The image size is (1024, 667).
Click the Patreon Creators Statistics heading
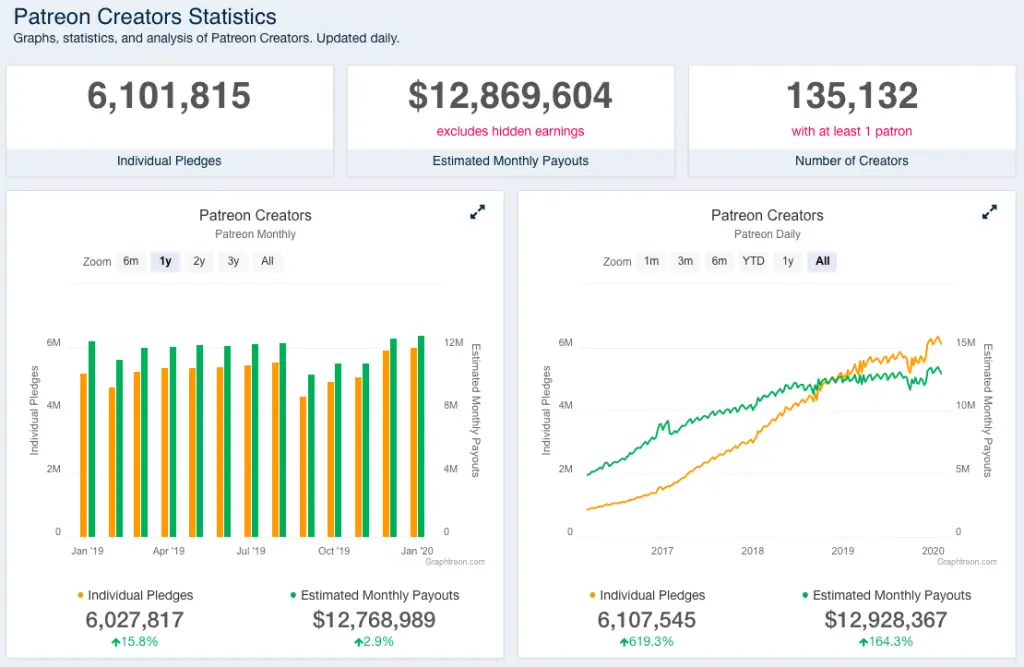click(145, 16)
